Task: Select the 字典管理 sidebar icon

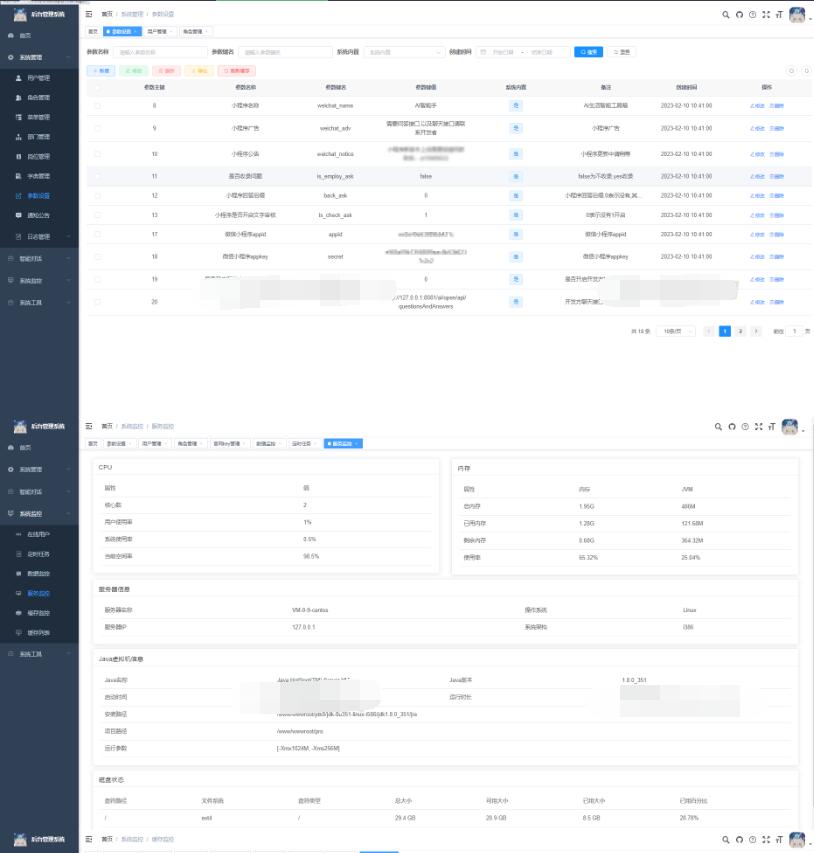Action: [18, 176]
